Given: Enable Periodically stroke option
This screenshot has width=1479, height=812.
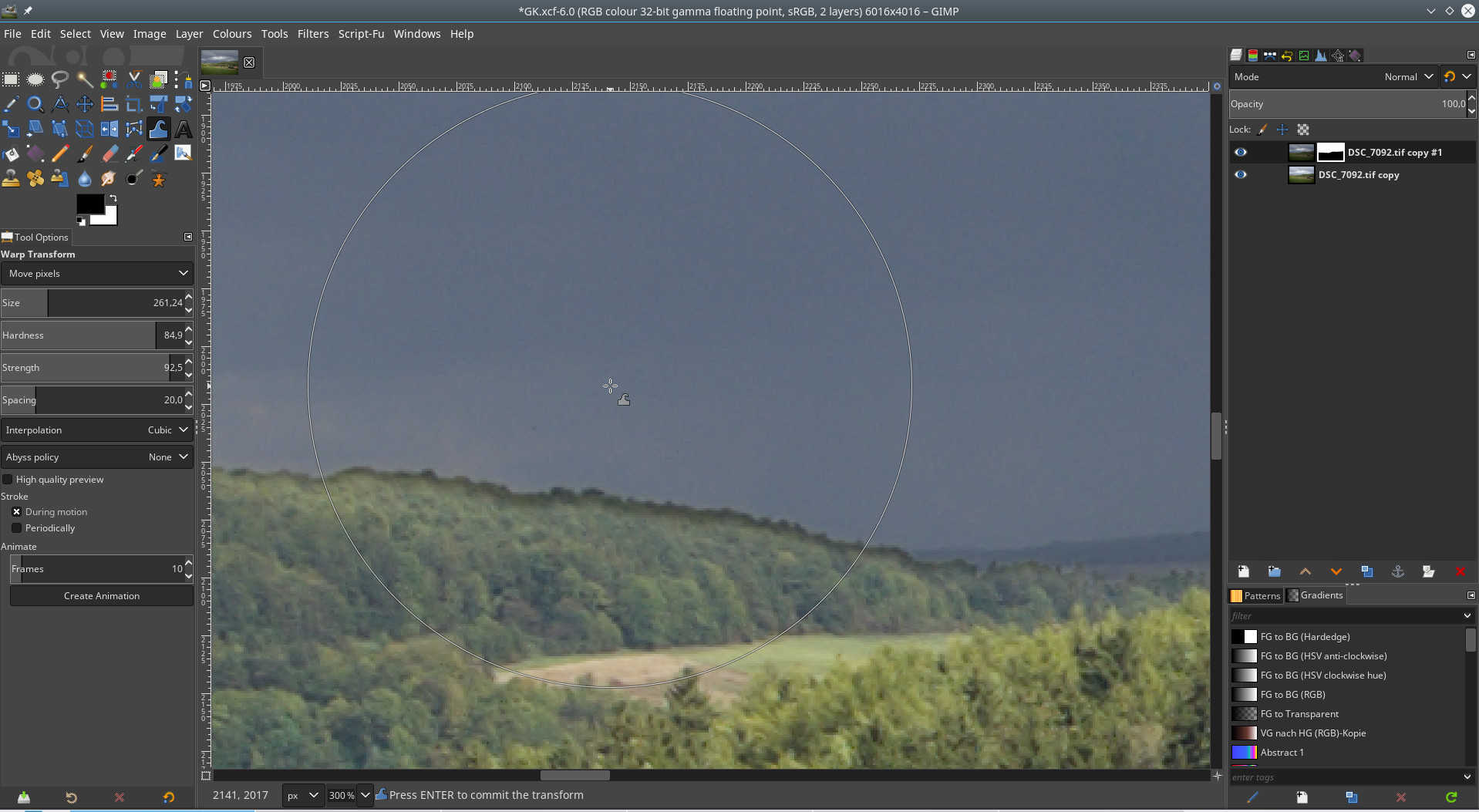Looking at the screenshot, I should 16,528.
